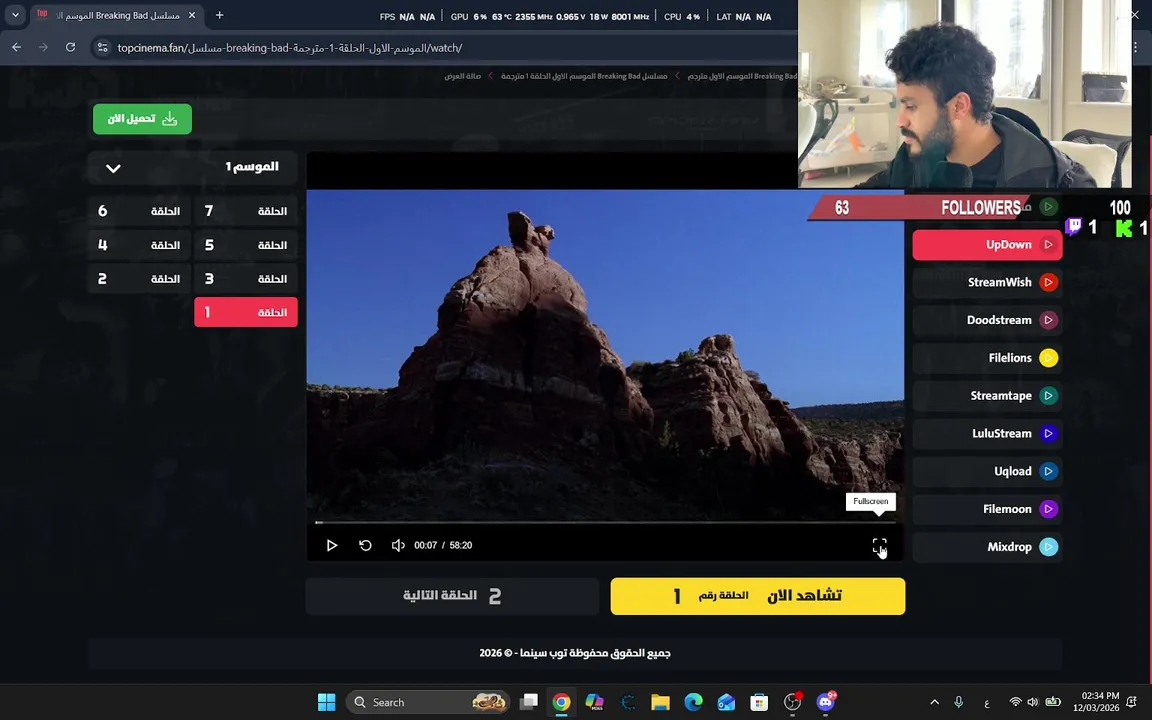Screen dimensions: 1152x720
Task: Reload the page
Action: pos(71,47)
